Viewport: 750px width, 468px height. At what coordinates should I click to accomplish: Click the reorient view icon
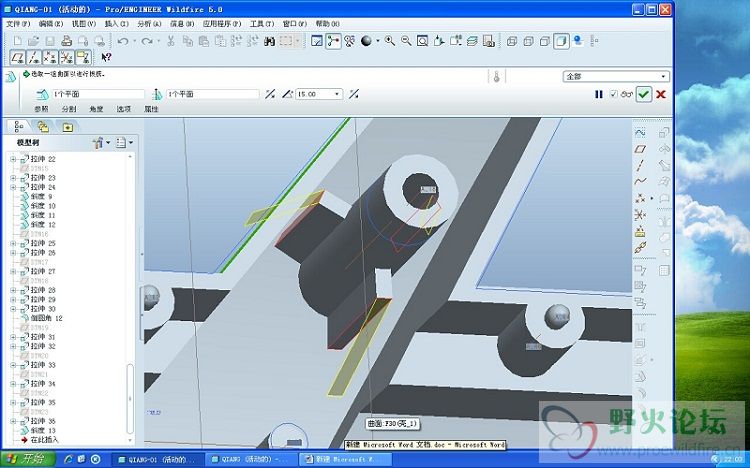439,41
